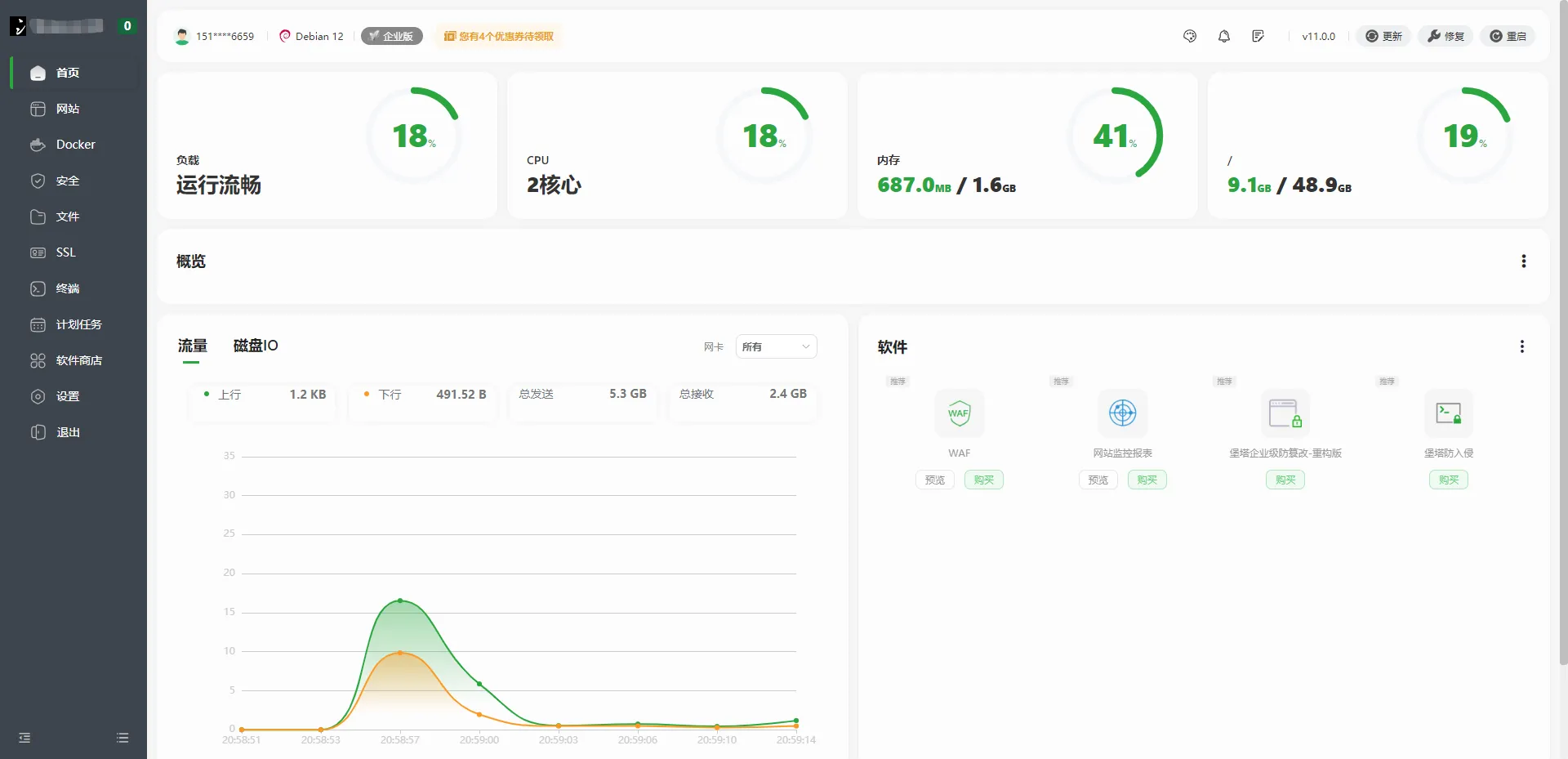This screenshot has width=1568, height=759.
Task: Open the 软件 panel three-dot menu
Action: [1521, 346]
